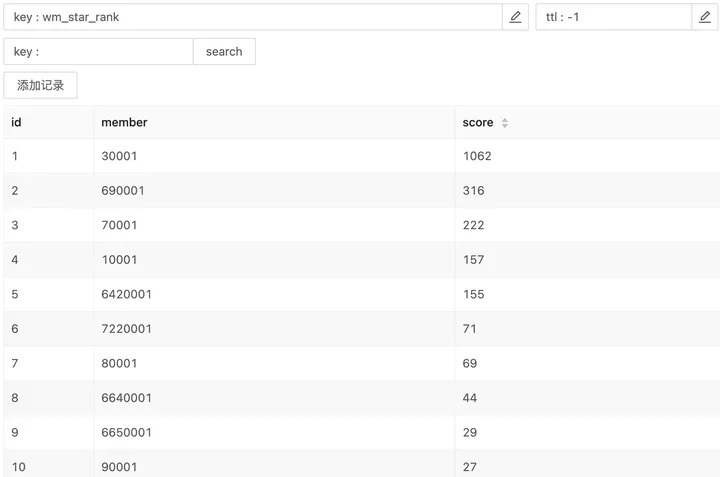Toggle the score column sort arrows
This screenshot has height=477, width=720.
[505, 123]
